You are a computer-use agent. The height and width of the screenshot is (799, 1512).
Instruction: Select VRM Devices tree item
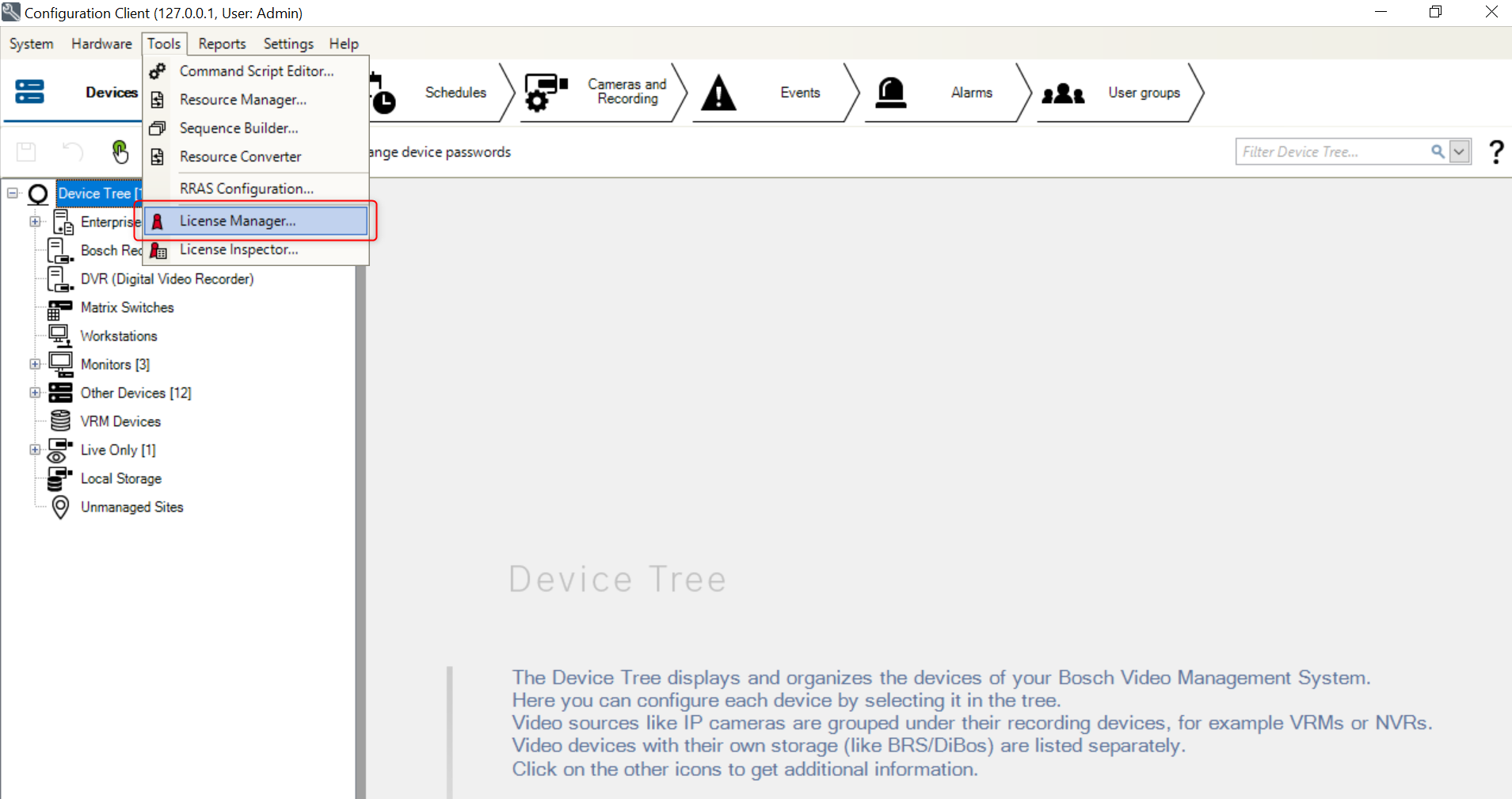[x=120, y=421]
